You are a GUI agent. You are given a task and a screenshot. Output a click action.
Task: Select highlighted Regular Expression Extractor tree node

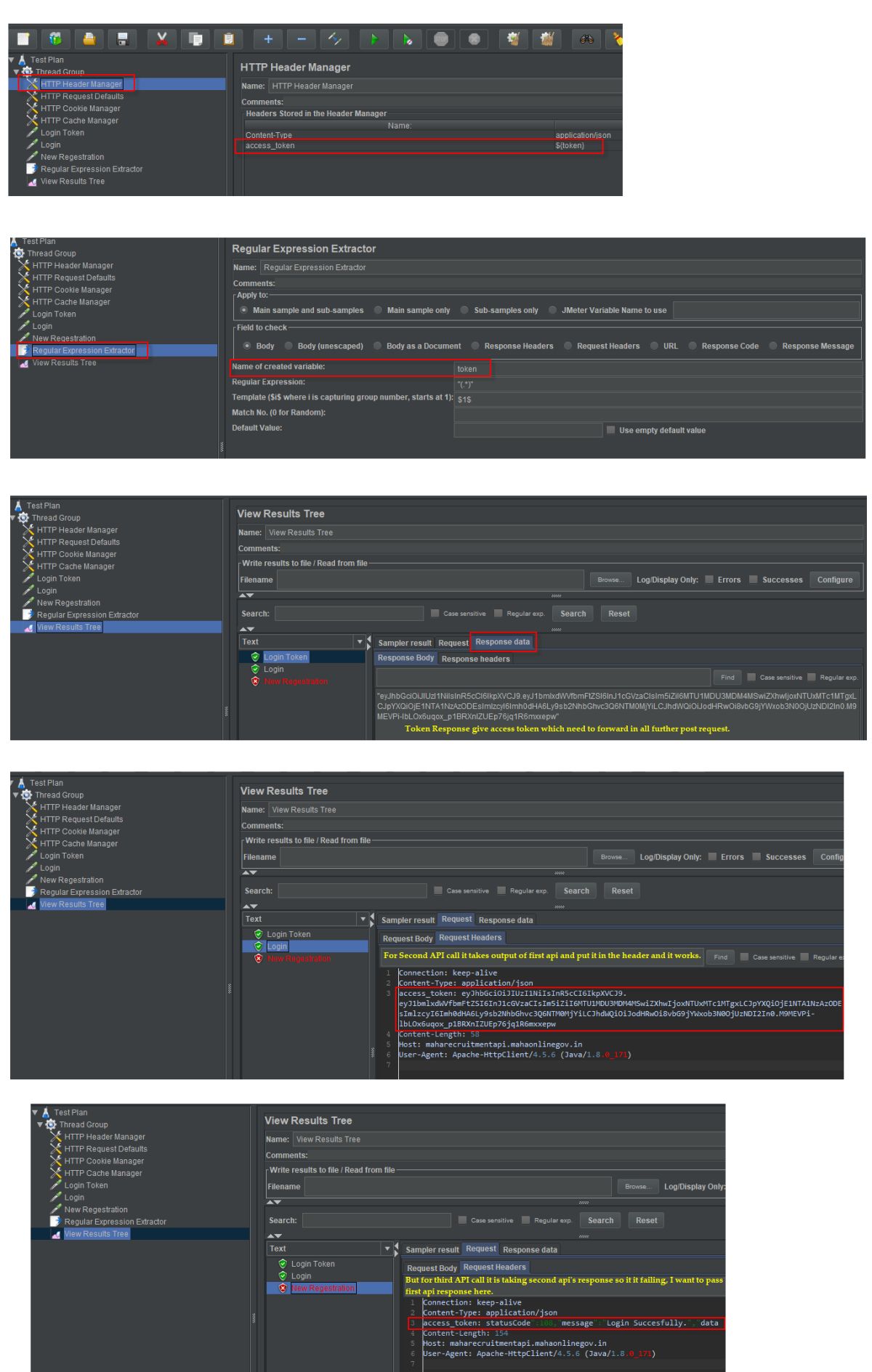pos(84,351)
